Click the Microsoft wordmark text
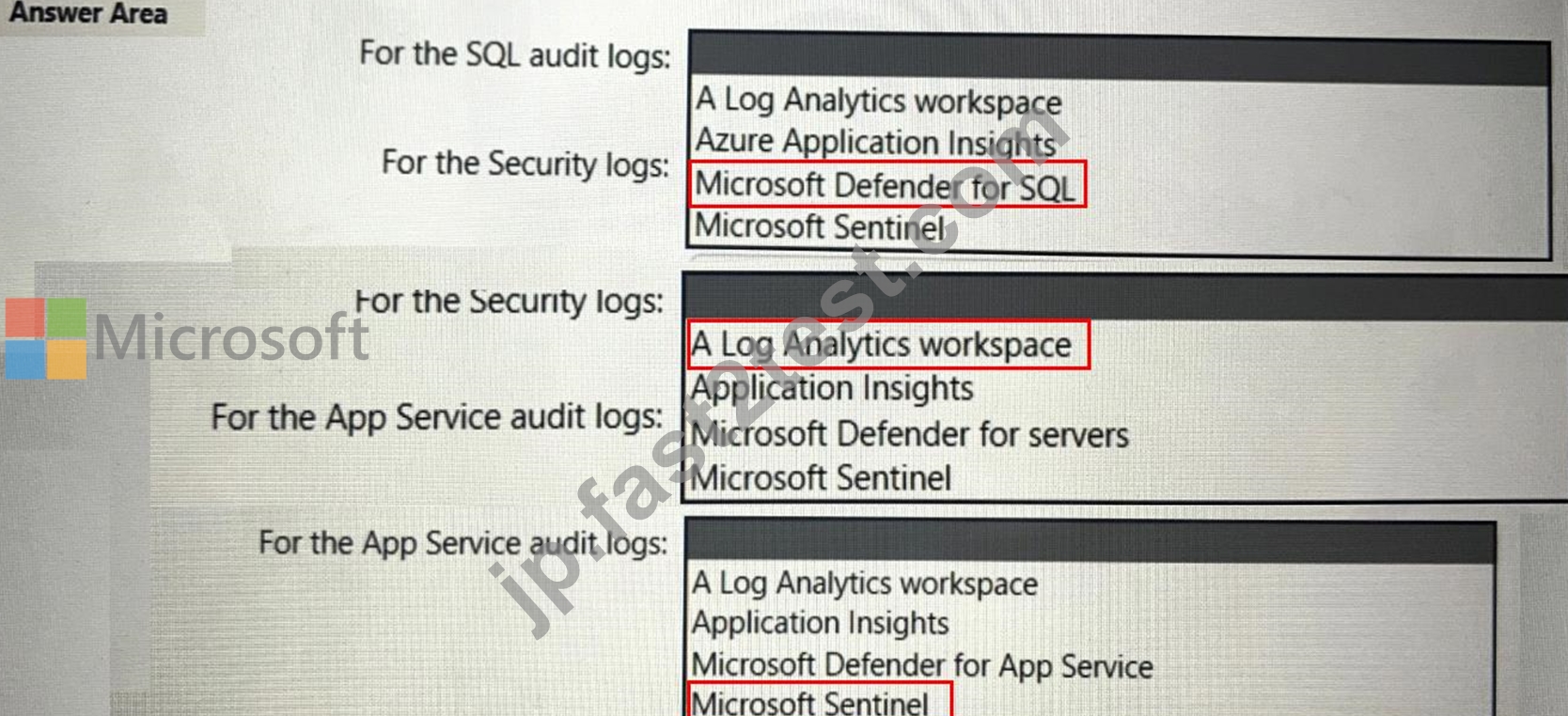The width and height of the screenshot is (1568, 716). coord(231,336)
